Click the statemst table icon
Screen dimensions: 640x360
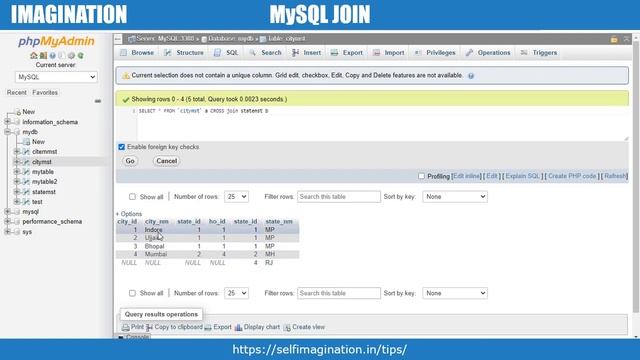(x=26, y=192)
